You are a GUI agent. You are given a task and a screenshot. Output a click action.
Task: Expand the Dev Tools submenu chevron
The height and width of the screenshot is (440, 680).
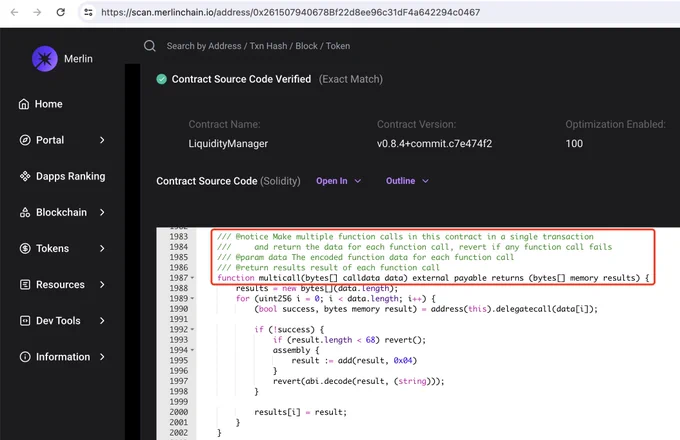click(x=102, y=321)
